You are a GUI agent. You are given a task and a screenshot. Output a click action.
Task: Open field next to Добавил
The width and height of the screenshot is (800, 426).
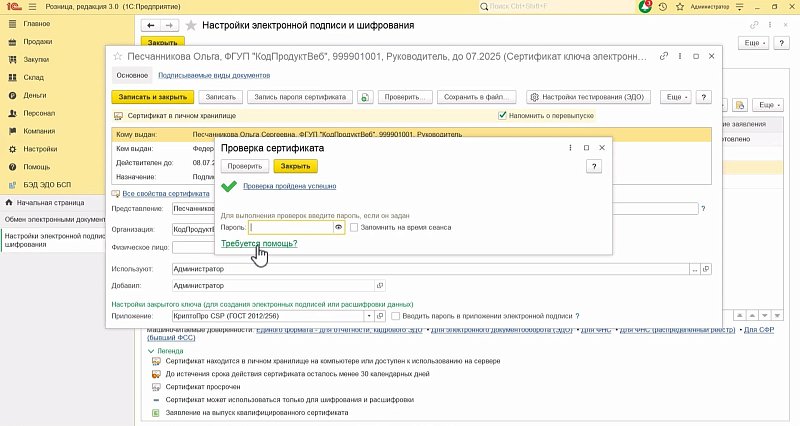click(380, 286)
